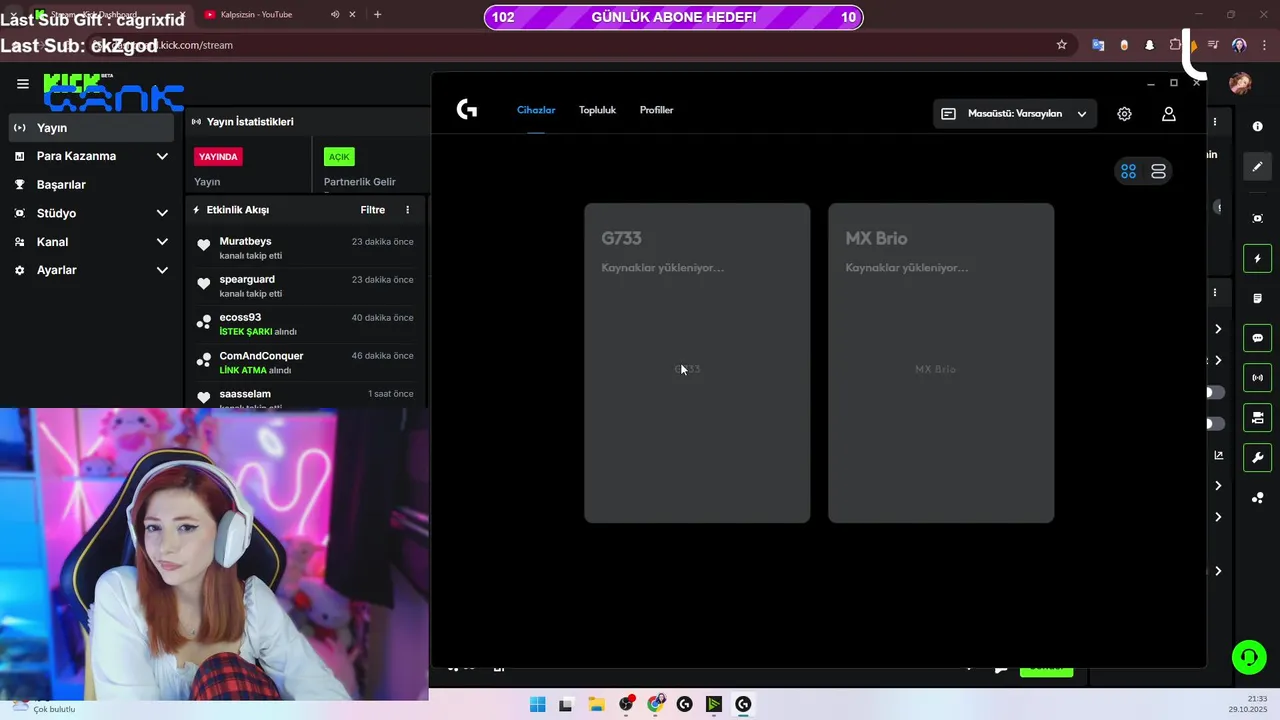The width and height of the screenshot is (1280, 720).
Task: Switch G HUB devices to list view
Action: coord(1158,172)
